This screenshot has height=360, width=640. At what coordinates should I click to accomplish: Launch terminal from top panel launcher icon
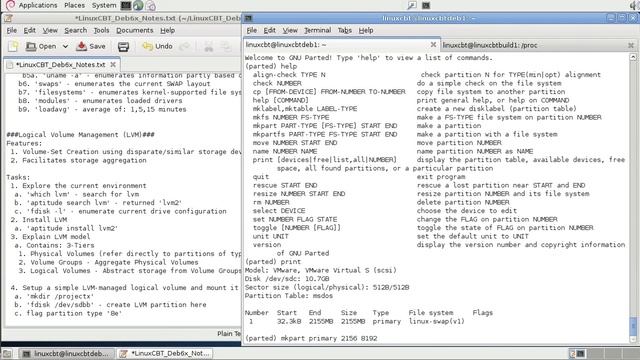(x=126, y=5)
